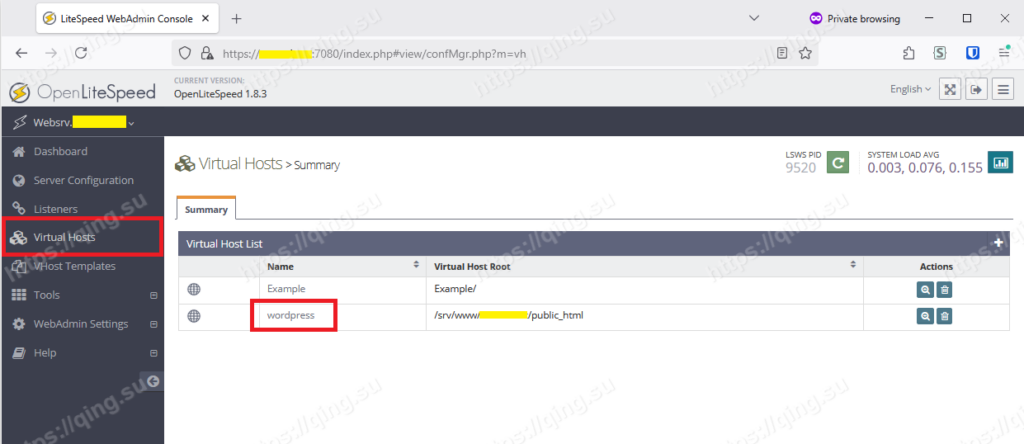Open the Firefox application menu
This screenshot has height=444, width=1024.
(1004, 52)
